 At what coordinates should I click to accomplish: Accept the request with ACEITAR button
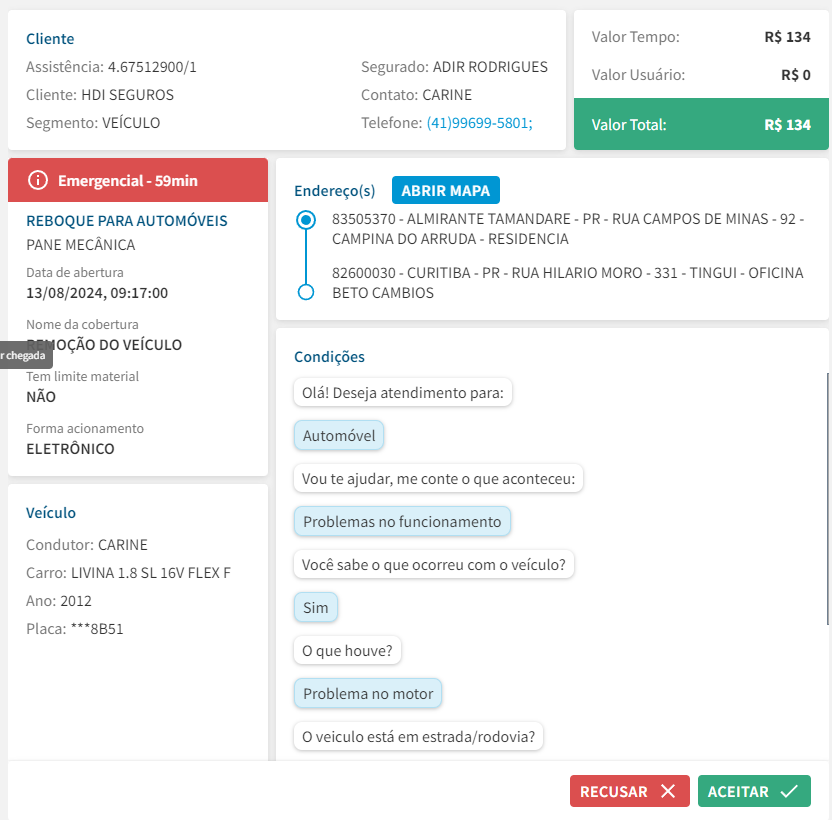point(753,791)
